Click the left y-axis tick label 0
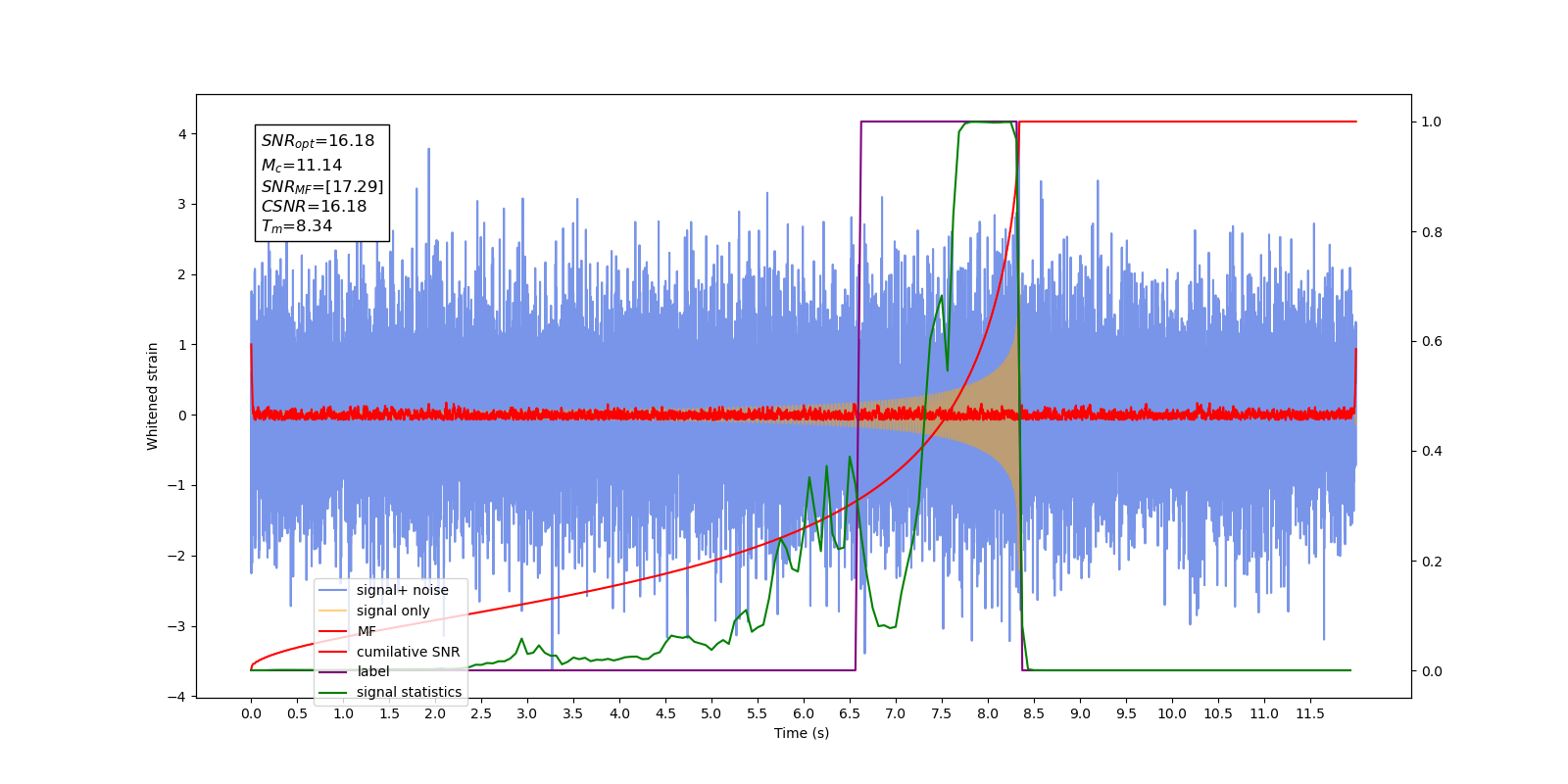This screenshot has width=1568, height=784. pos(182,416)
